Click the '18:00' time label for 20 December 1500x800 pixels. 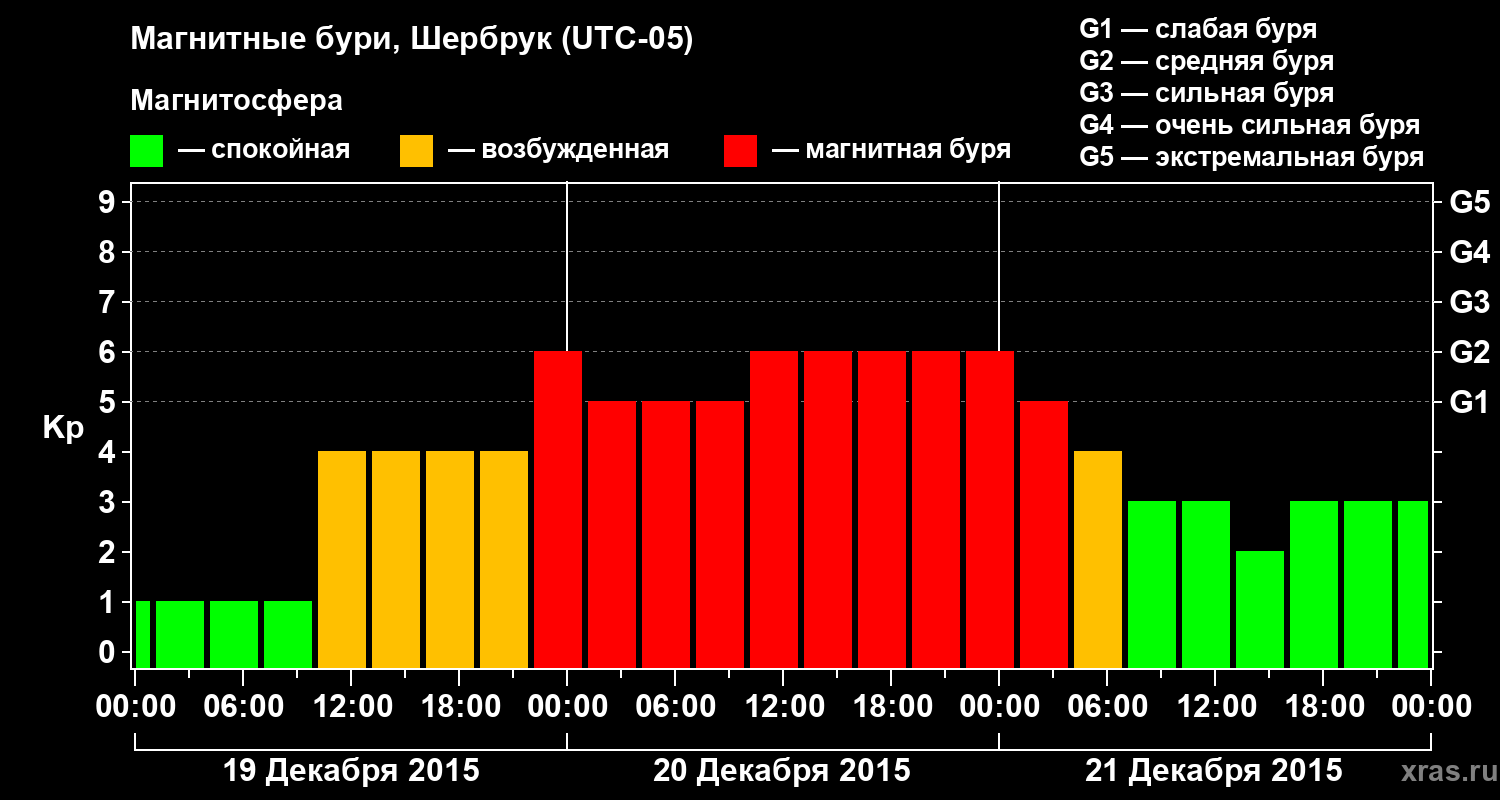pyautogui.click(x=891, y=707)
